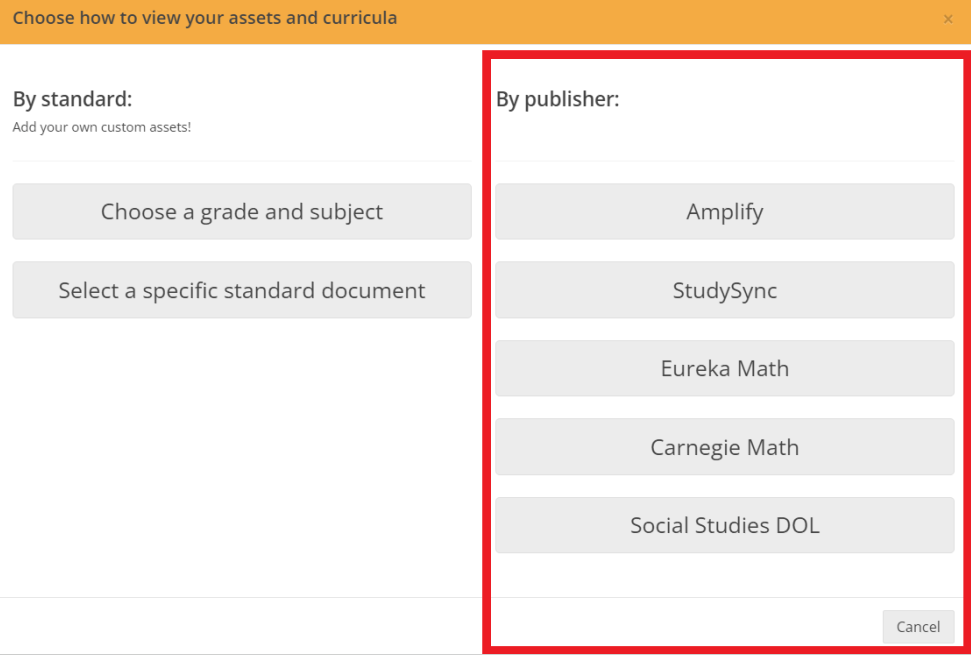Viewport: 971px width, 655px height.
Task: Click "Add your own custom assets!" text
Action: point(101,128)
